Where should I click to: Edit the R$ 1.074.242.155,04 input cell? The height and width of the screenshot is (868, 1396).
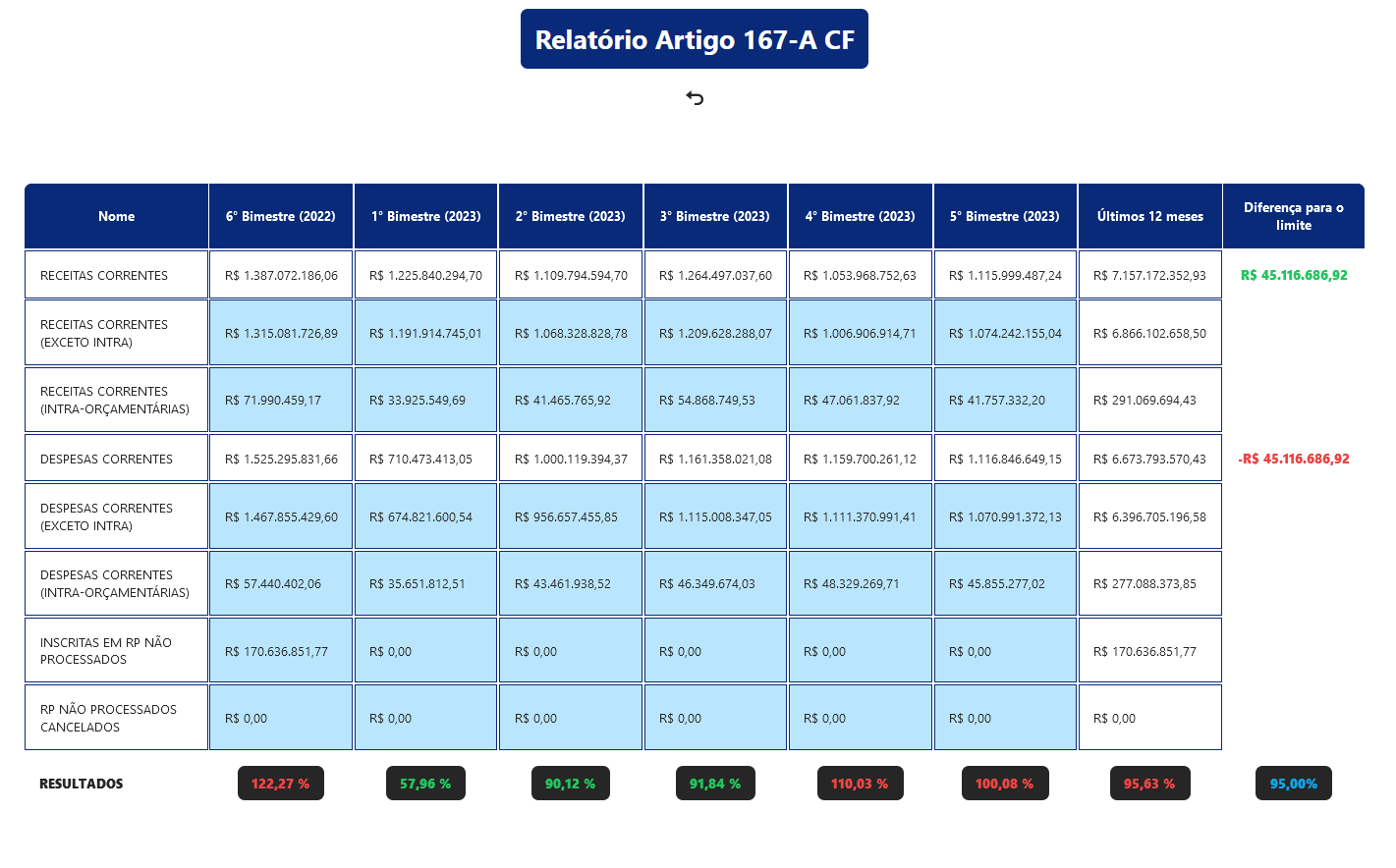(1005, 333)
